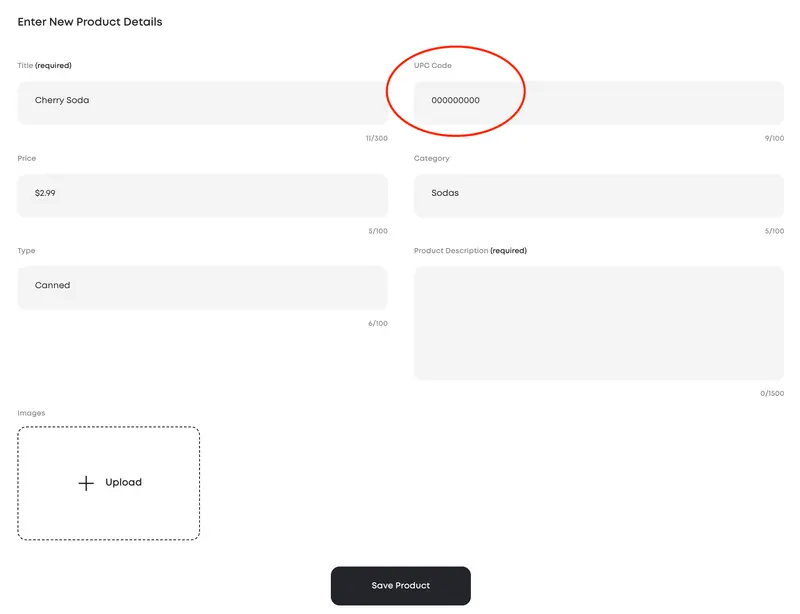800x614 pixels.
Task: Click the Title (required) label
Action: [44, 65]
